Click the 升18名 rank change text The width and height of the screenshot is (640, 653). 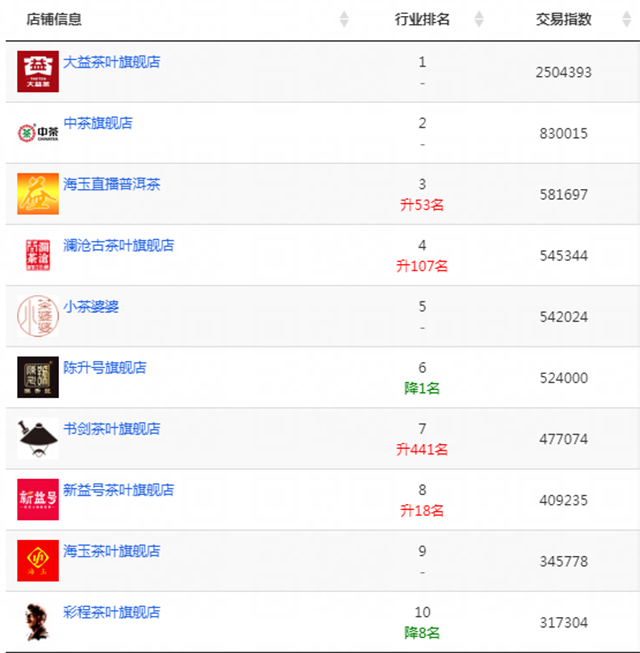422,511
